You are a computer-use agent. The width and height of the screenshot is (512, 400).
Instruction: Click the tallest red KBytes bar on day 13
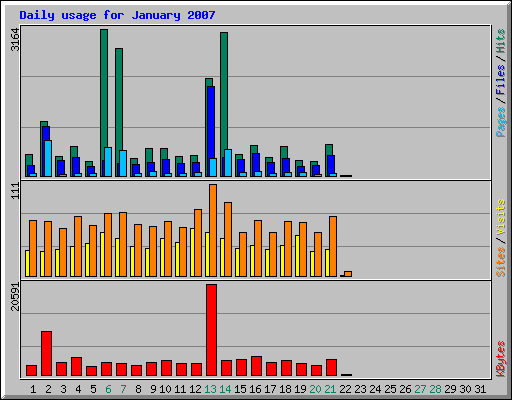click(211, 330)
